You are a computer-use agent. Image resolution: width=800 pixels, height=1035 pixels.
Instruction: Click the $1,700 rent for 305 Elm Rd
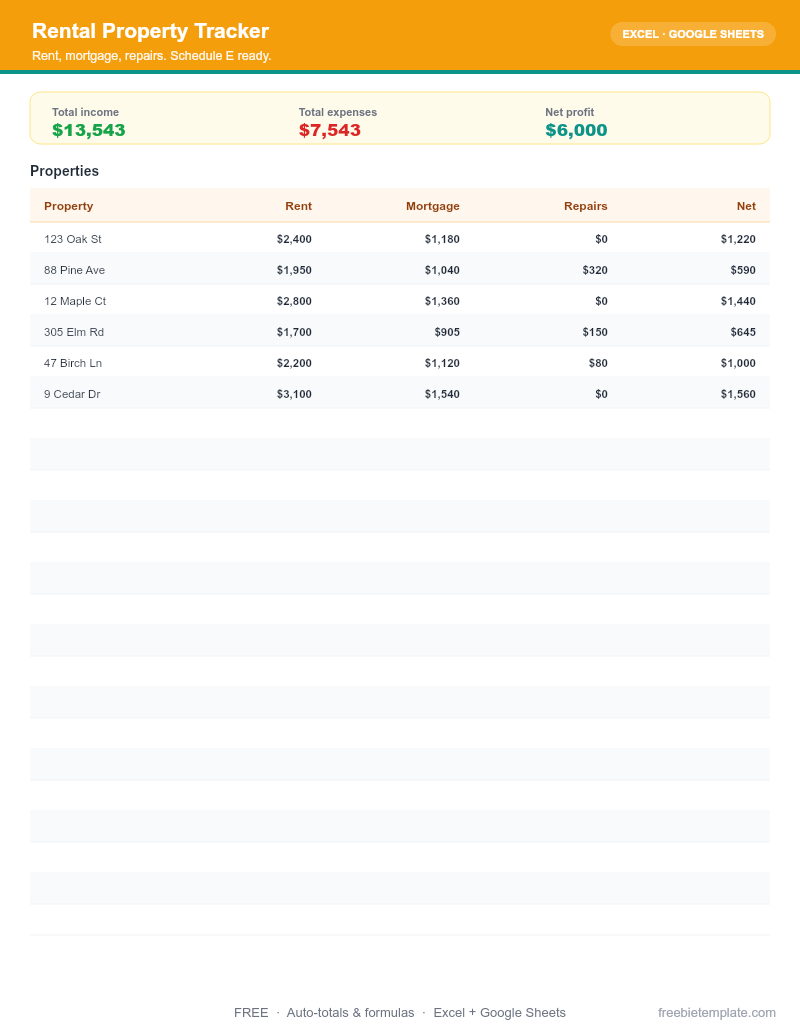[294, 332]
